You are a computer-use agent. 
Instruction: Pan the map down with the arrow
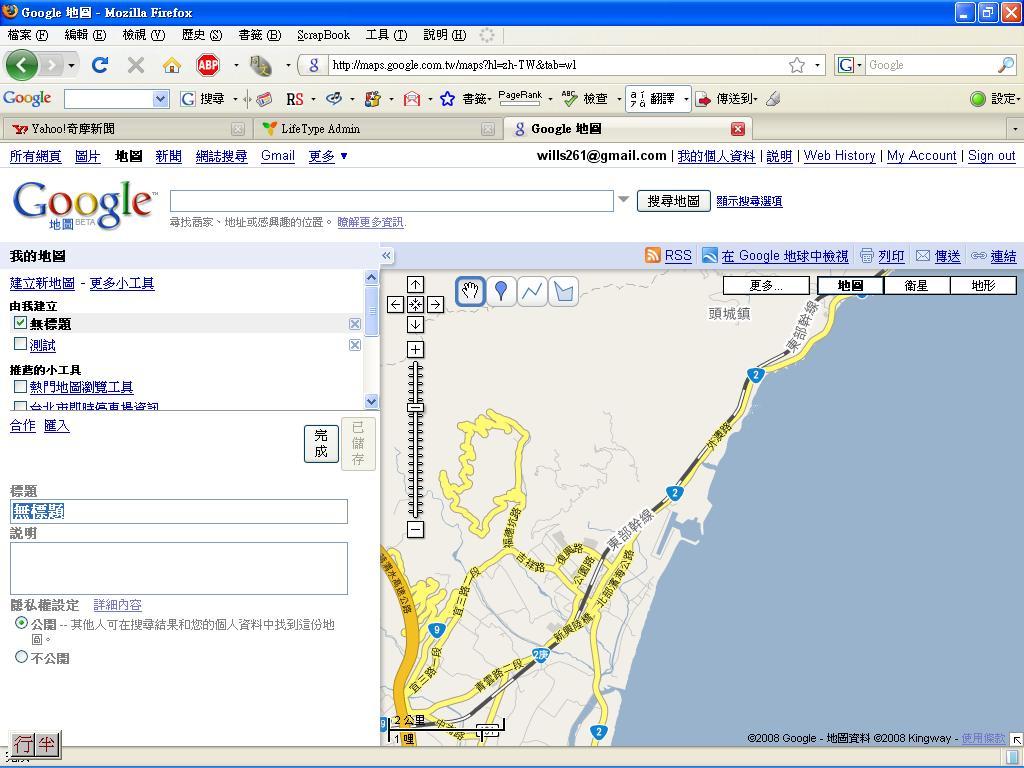[415, 325]
